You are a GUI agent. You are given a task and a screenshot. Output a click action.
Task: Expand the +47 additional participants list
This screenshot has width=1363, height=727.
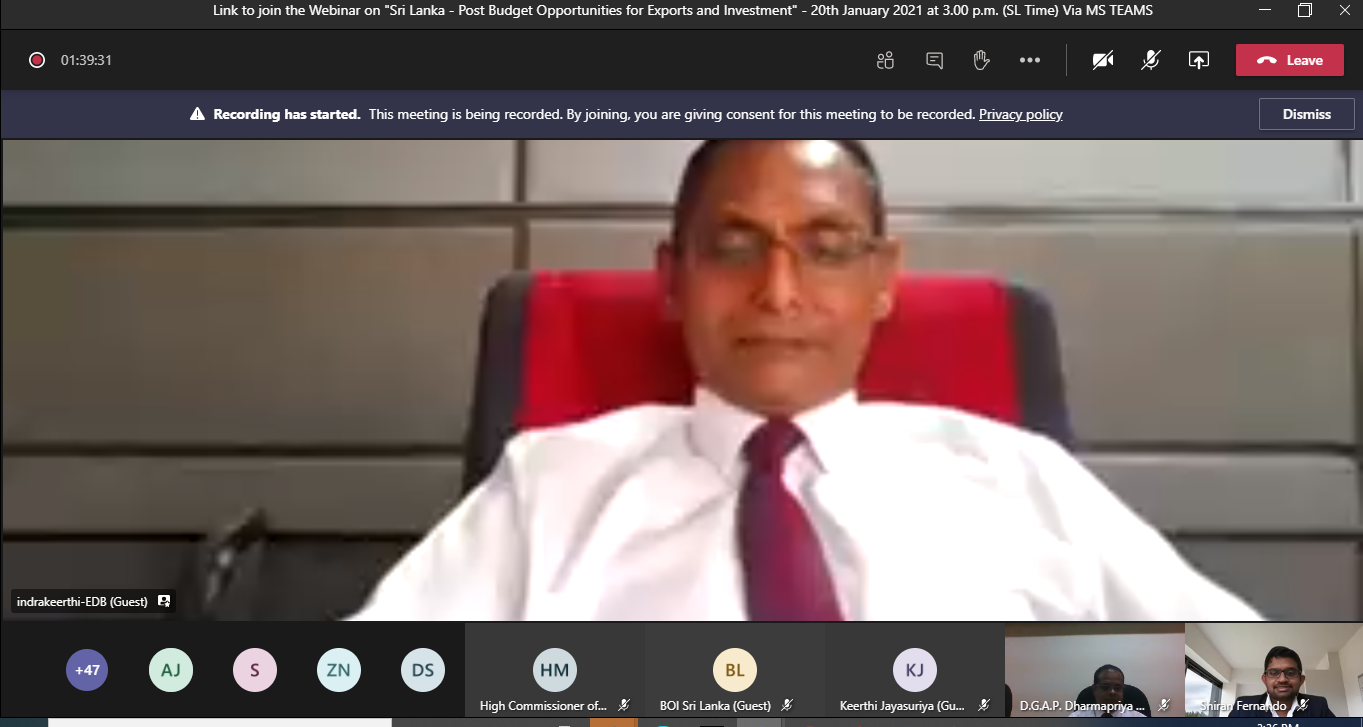(87, 670)
